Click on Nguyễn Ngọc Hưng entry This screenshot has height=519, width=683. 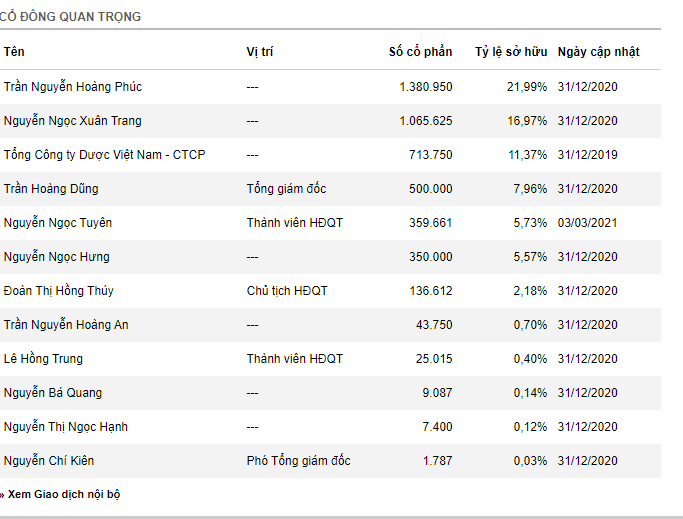pyautogui.click(x=58, y=257)
